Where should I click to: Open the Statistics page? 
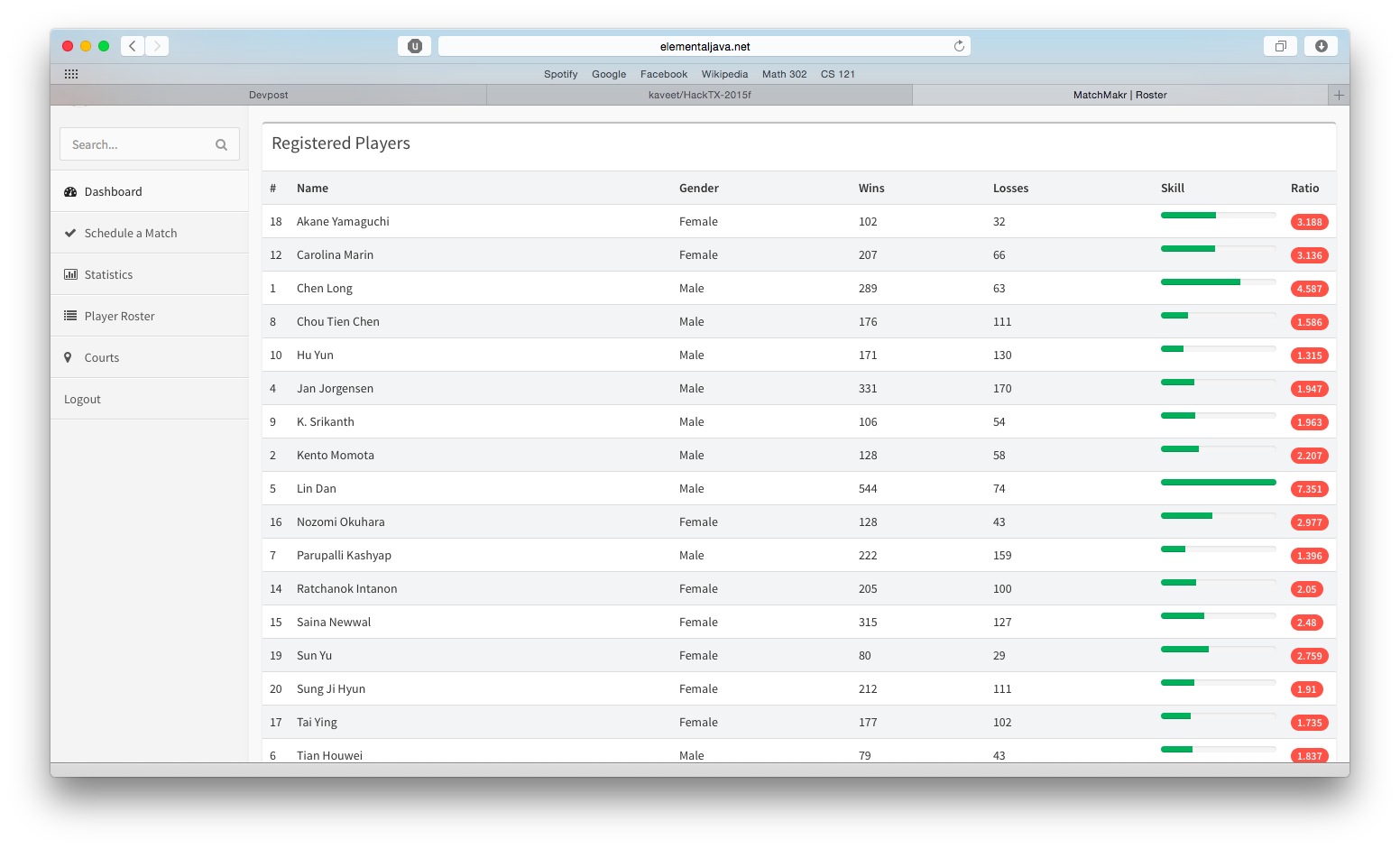click(150, 274)
